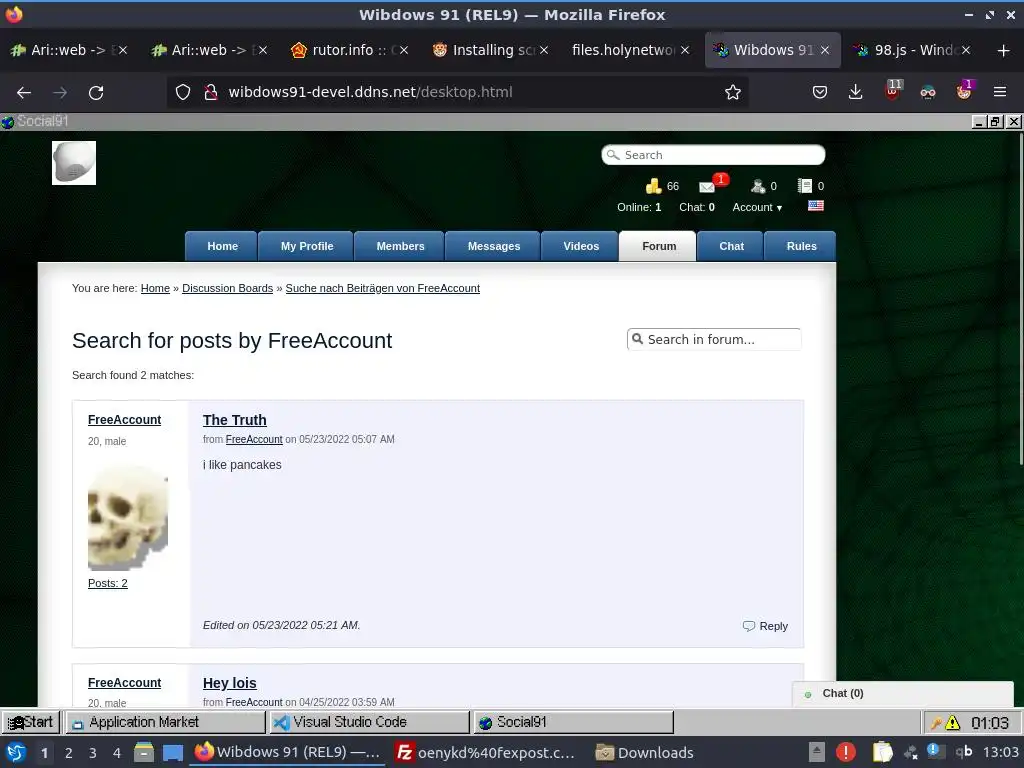Open the Rules navigation tab

point(801,246)
